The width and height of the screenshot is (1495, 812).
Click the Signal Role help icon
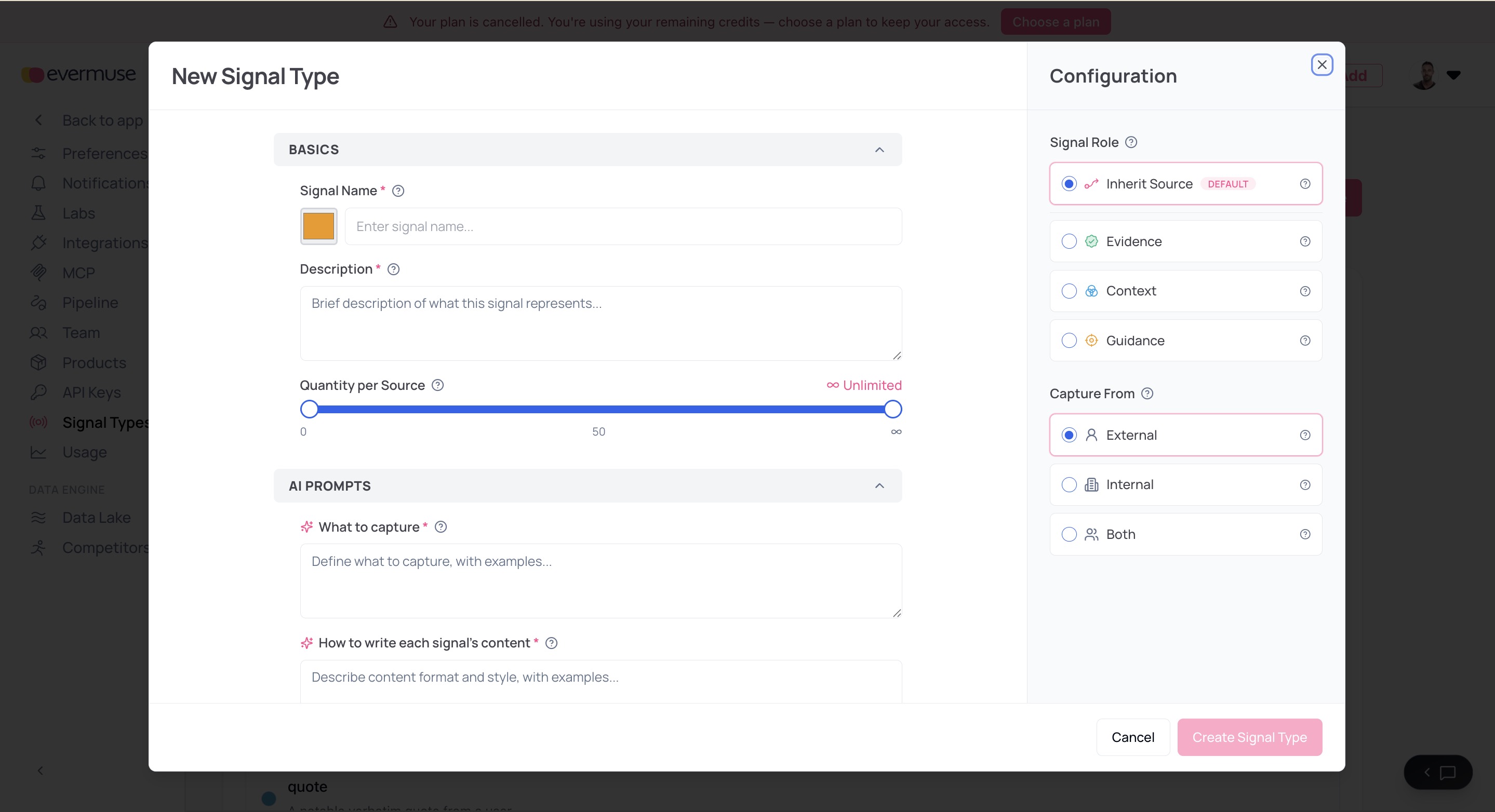(1131, 142)
